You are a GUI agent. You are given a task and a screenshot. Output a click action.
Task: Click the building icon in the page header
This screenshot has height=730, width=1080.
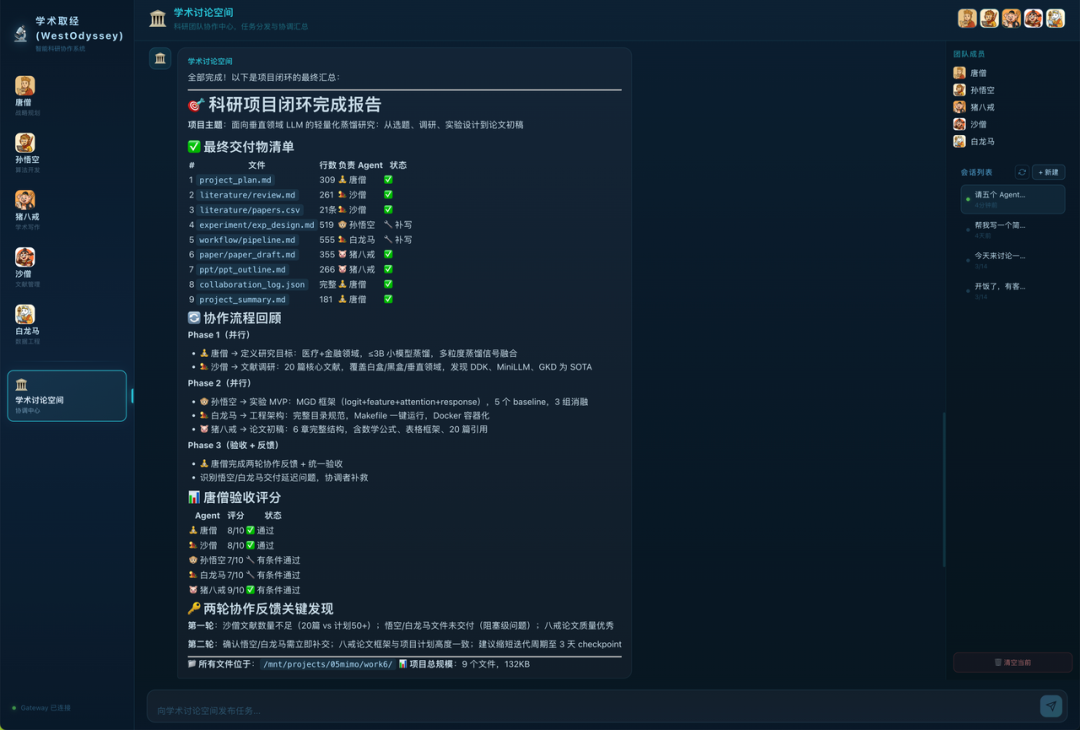pos(158,18)
